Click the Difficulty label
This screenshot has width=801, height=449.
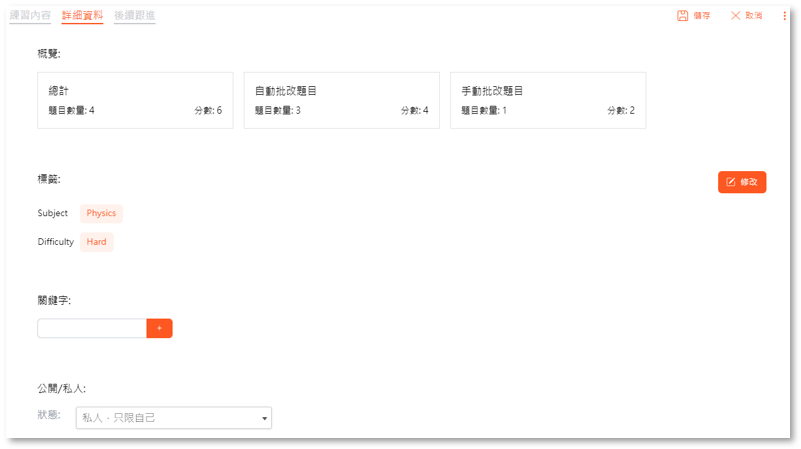pos(56,242)
